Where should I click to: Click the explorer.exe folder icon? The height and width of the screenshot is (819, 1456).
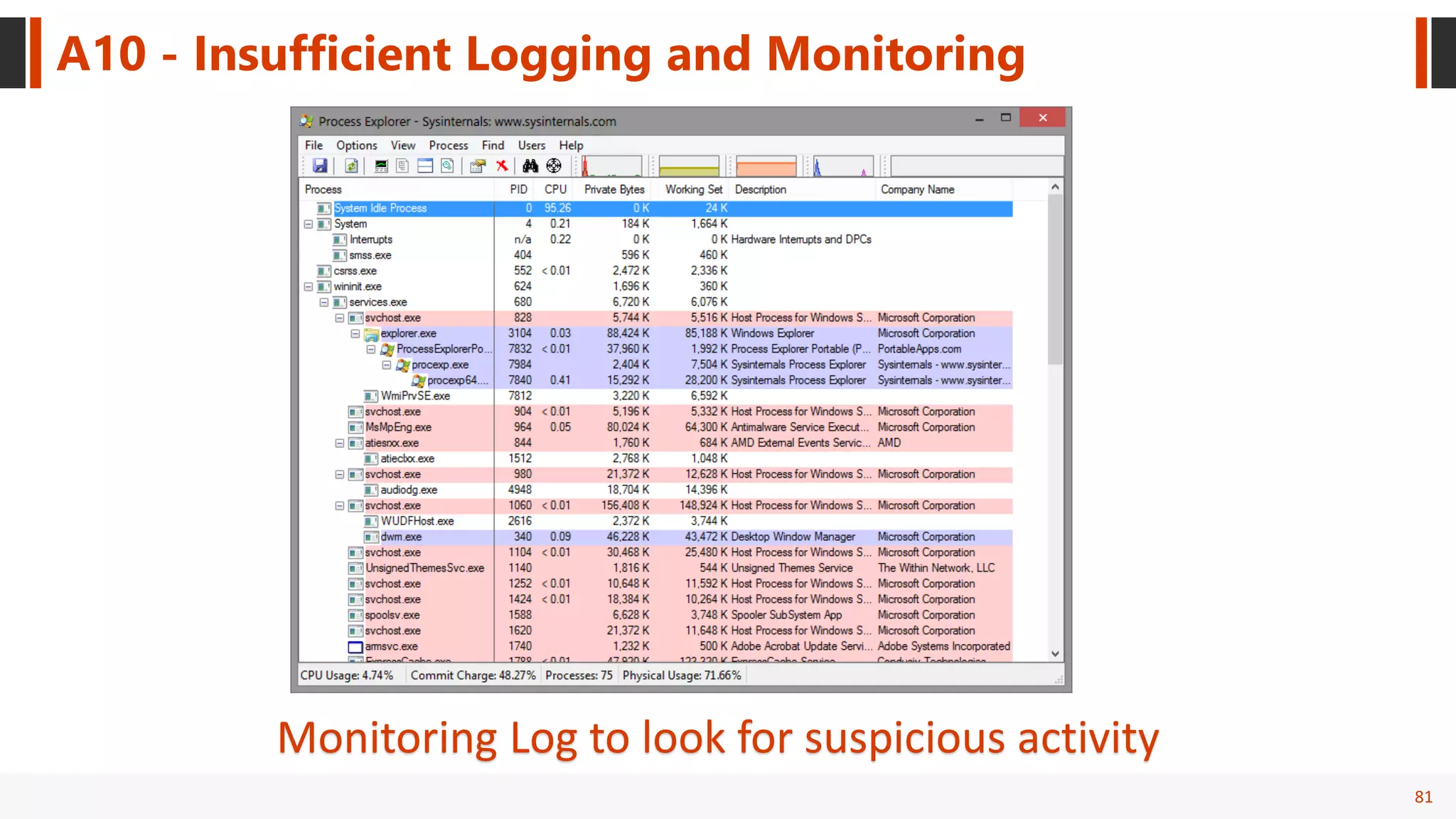tap(371, 334)
